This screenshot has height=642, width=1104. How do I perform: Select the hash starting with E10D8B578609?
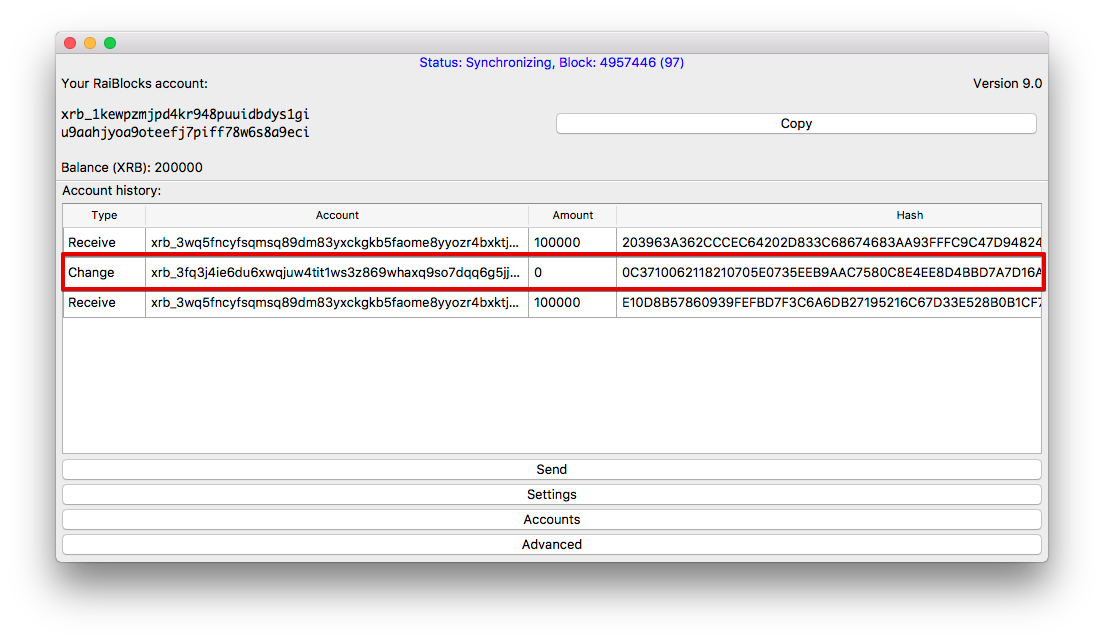829,303
